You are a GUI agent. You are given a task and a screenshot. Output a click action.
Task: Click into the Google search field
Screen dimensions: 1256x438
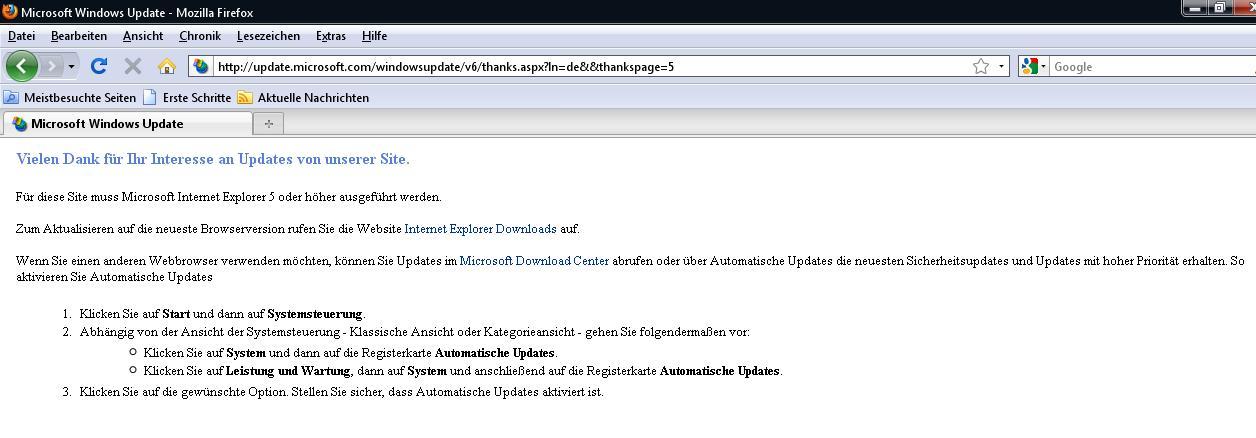click(x=1150, y=66)
